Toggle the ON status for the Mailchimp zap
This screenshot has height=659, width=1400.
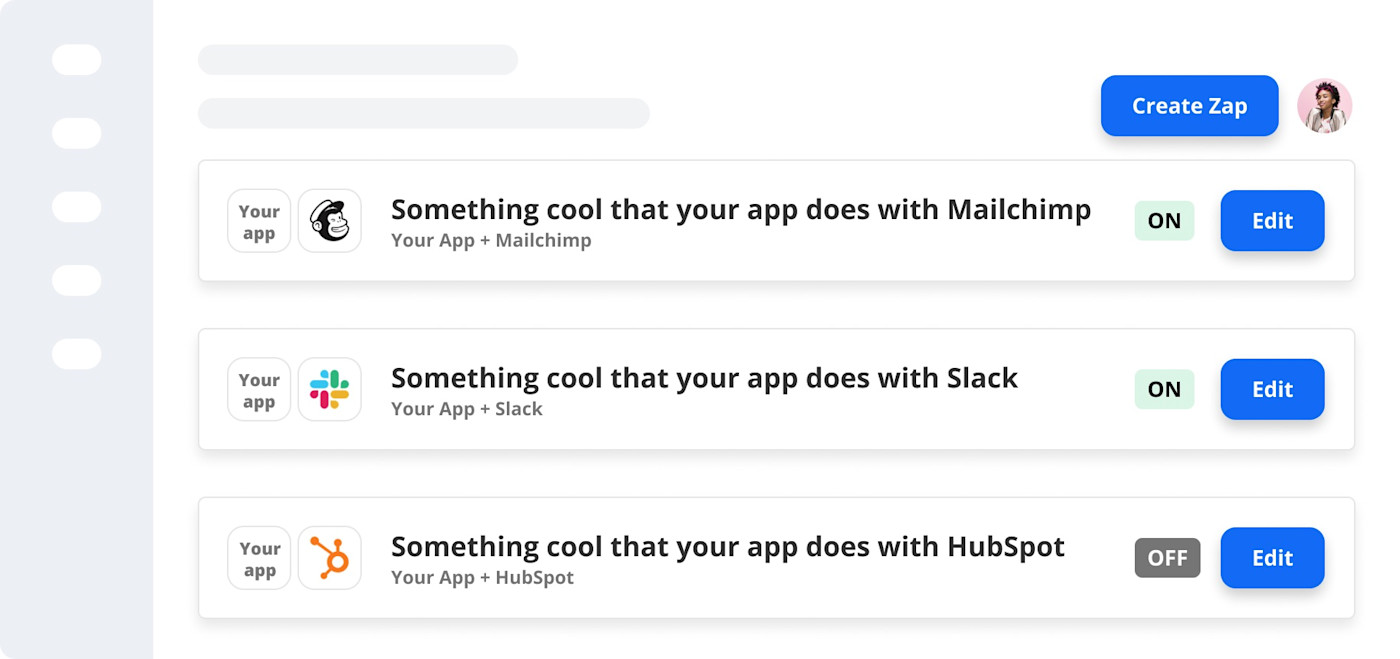tap(1164, 221)
